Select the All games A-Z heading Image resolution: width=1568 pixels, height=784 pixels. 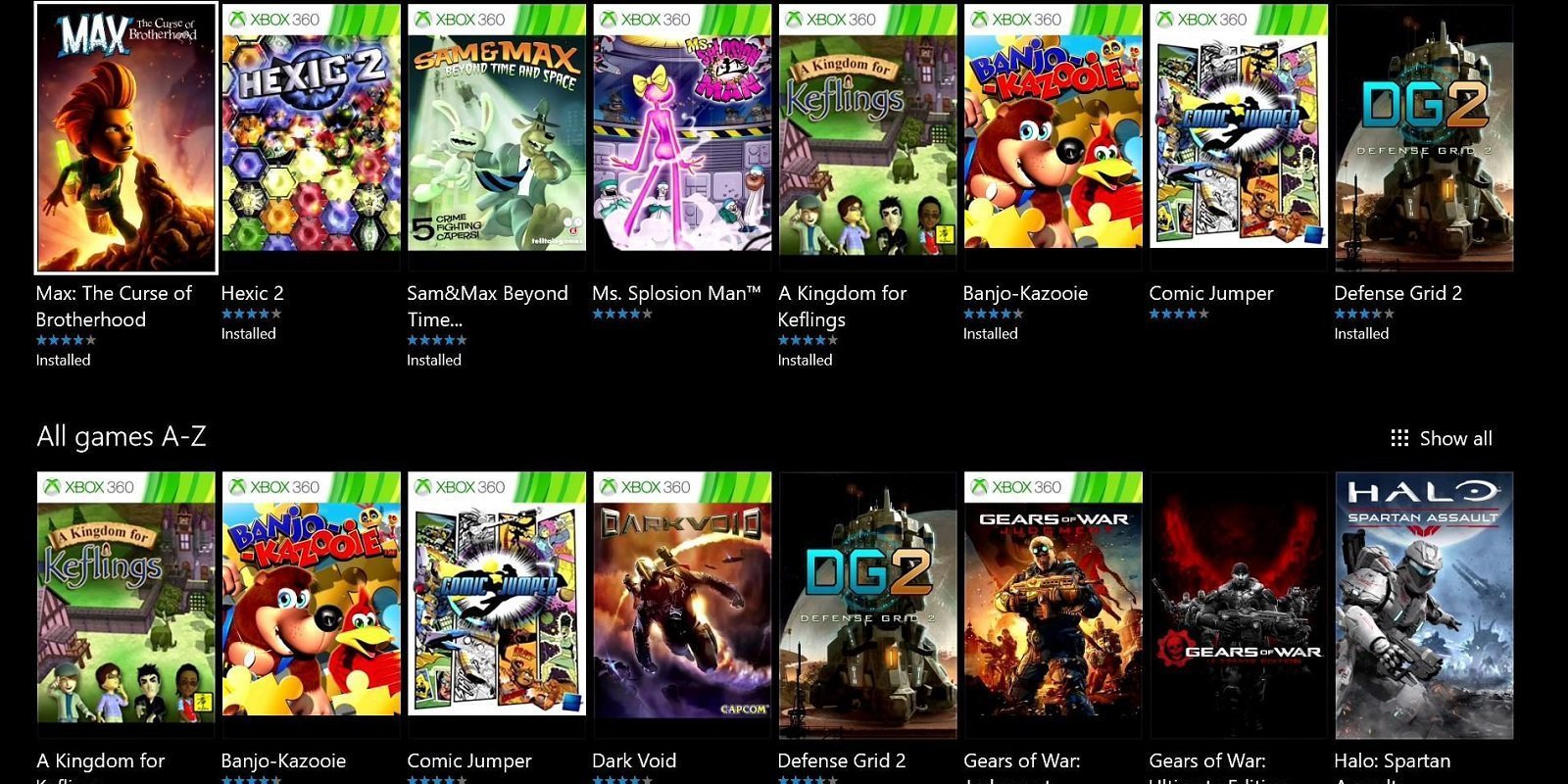[121, 436]
